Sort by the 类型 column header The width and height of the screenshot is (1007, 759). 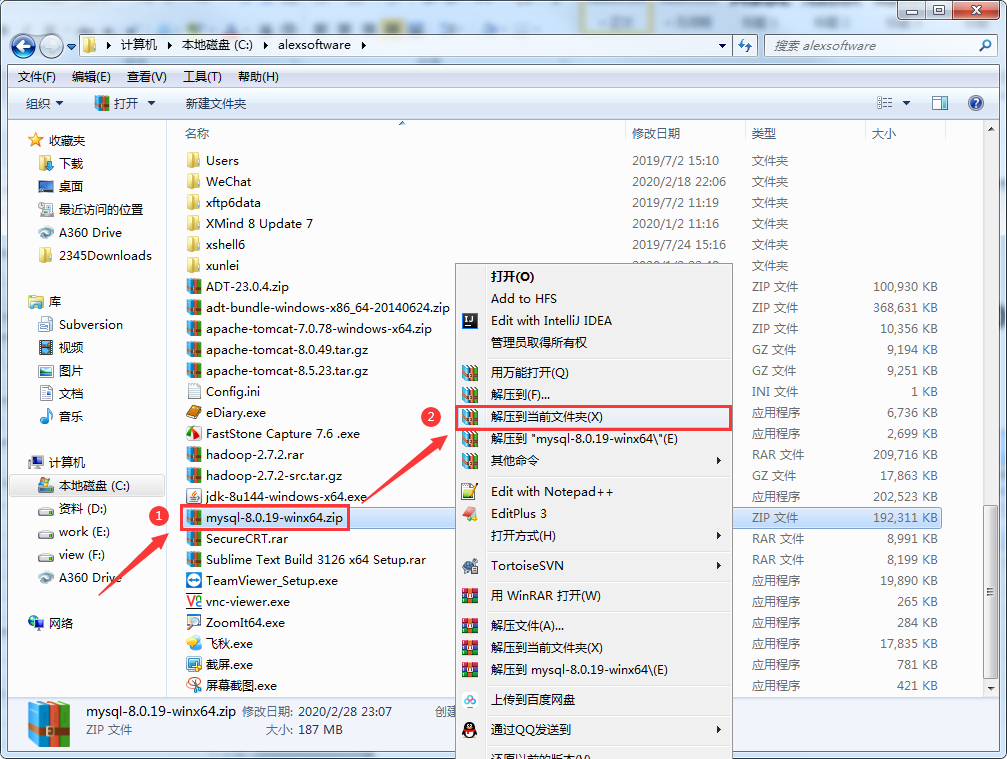[764, 134]
